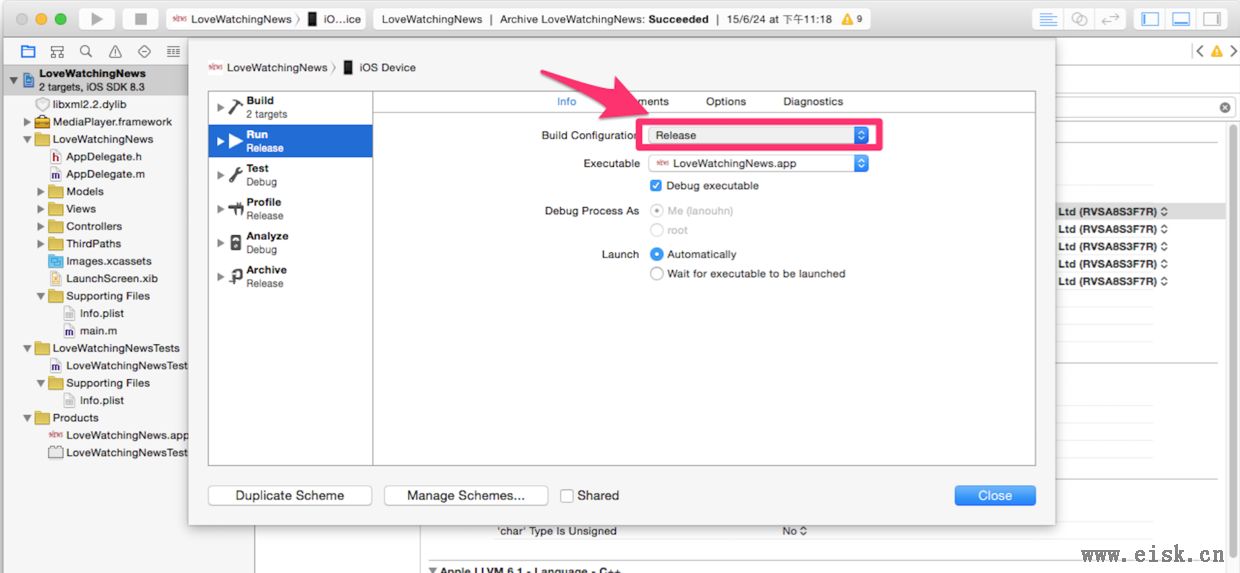Toggle the Debug executable checkbox
Image resolution: width=1240 pixels, height=573 pixels.
pyautogui.click(x=656, y=186)
